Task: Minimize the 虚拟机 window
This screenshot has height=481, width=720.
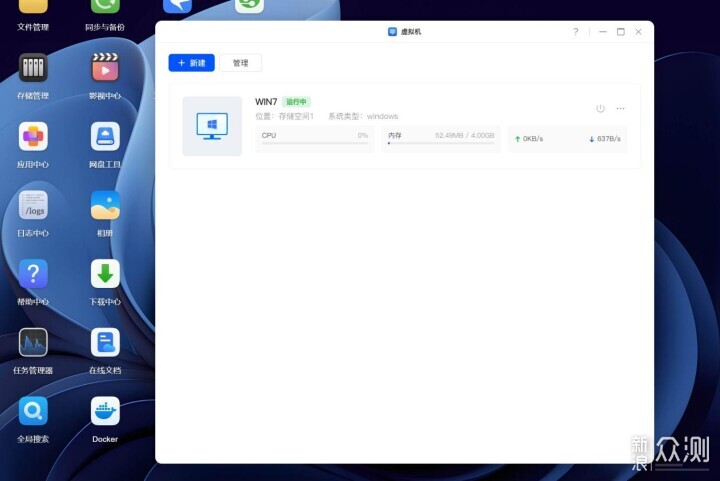Action: [603, 32]
